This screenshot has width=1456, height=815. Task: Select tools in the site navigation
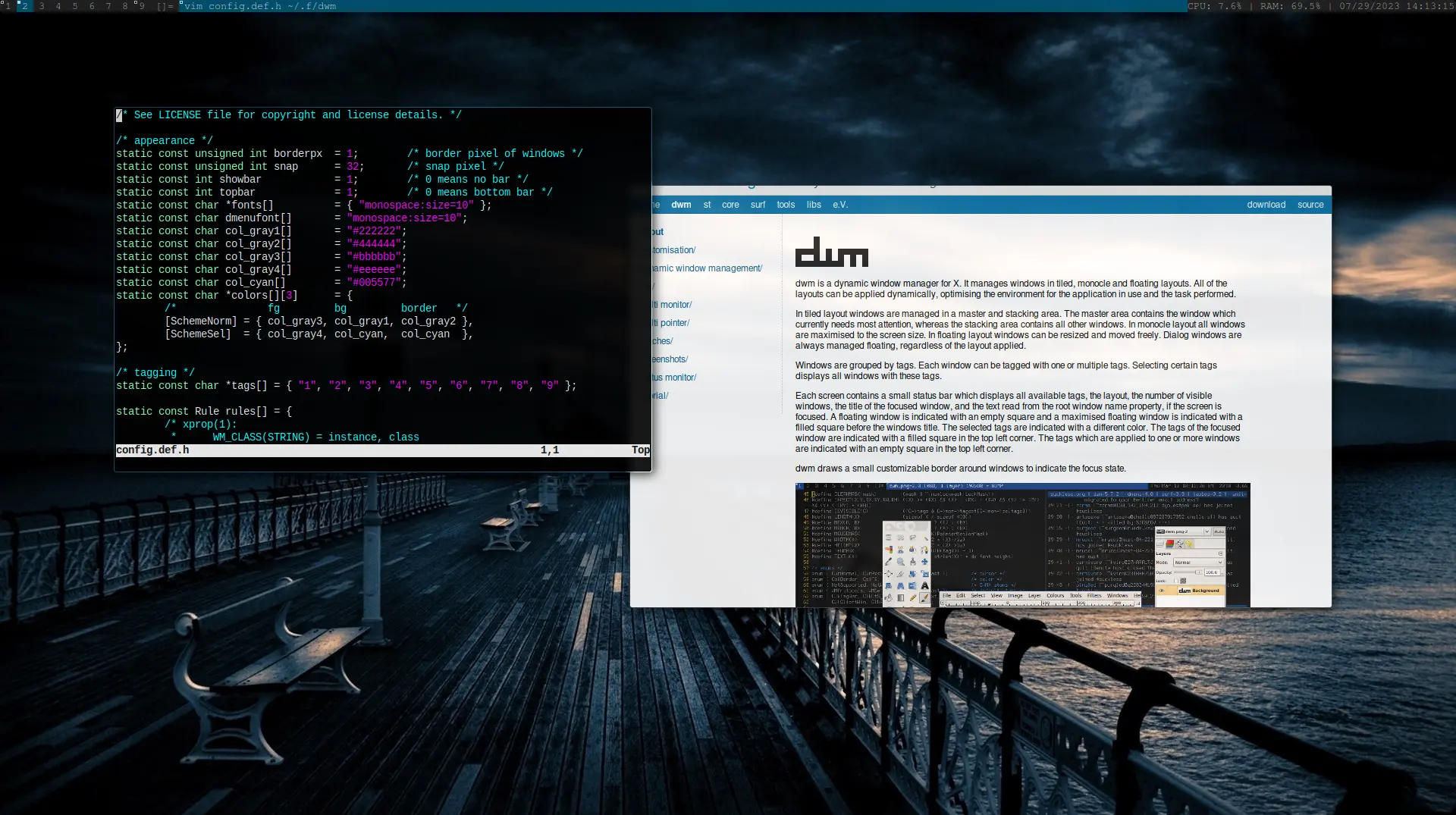(x=786, y=205)
